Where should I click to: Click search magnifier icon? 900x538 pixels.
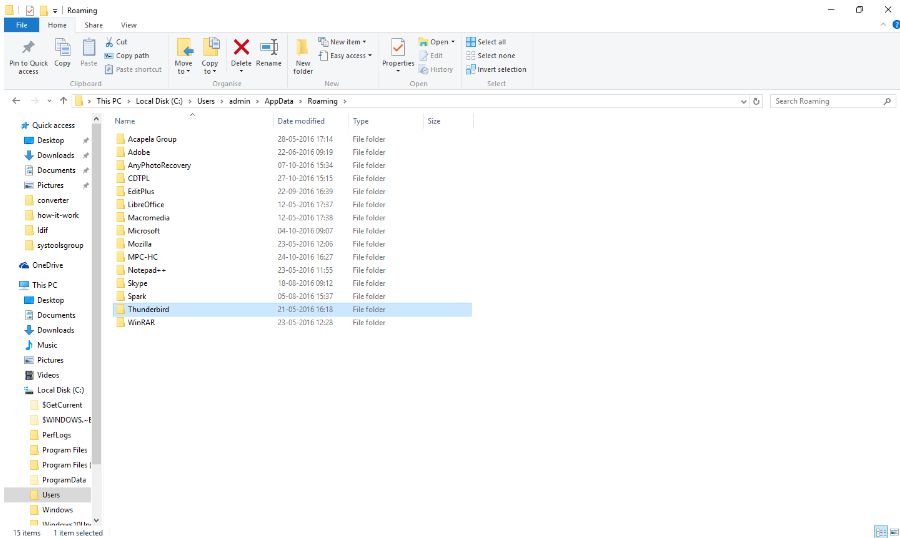tap(887, 101)
